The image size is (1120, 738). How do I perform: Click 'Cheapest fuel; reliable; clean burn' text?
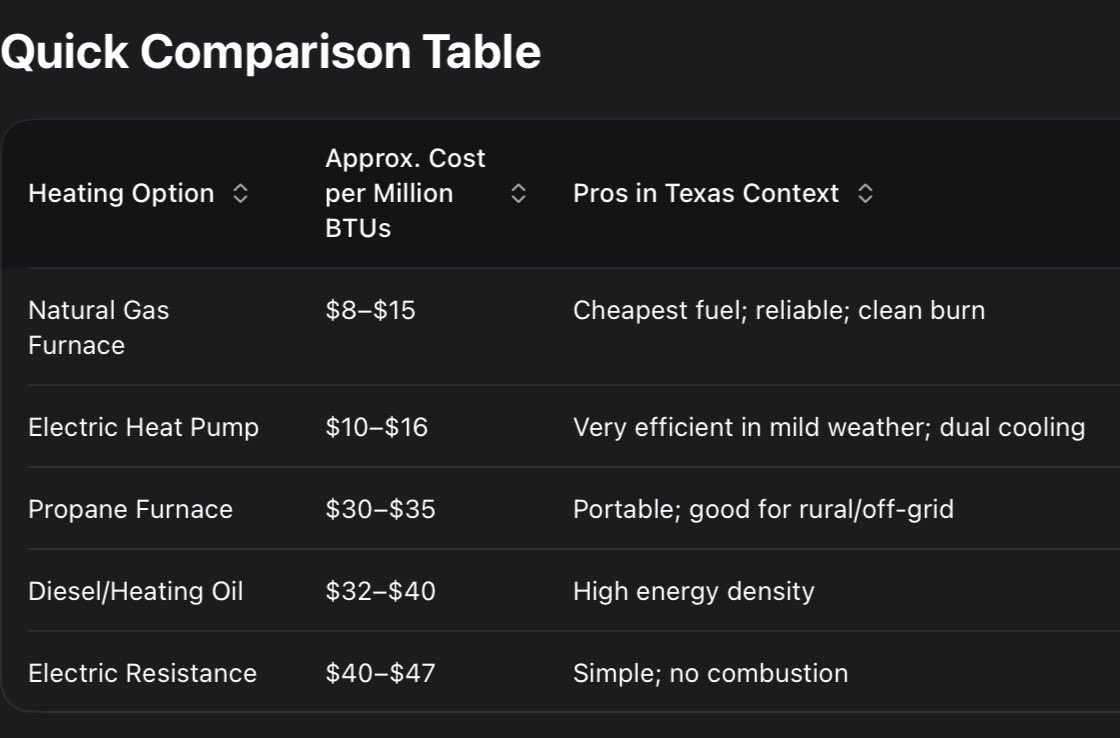pyautogui.click(x=778, y=310)
